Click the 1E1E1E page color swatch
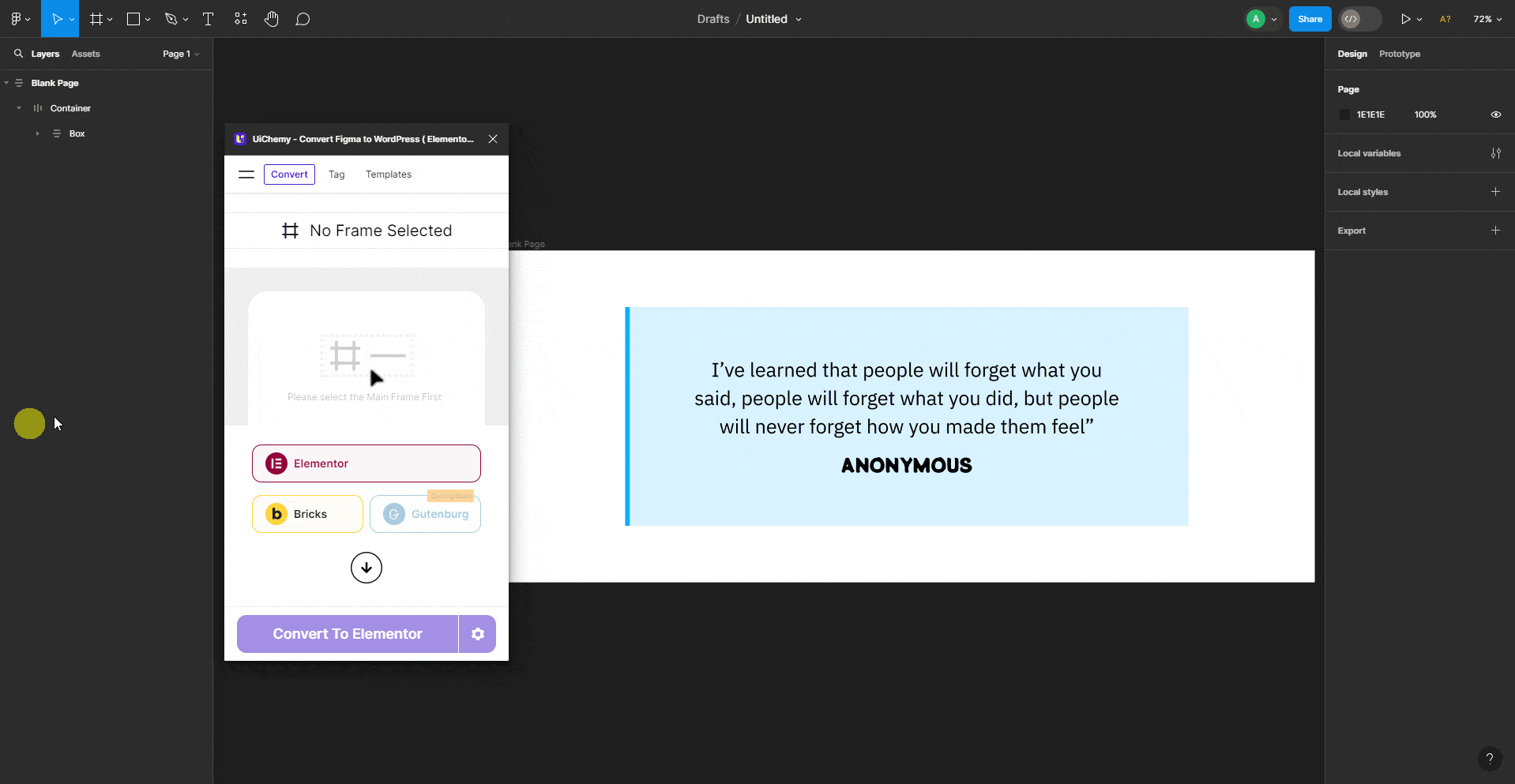 (1345, 114)
